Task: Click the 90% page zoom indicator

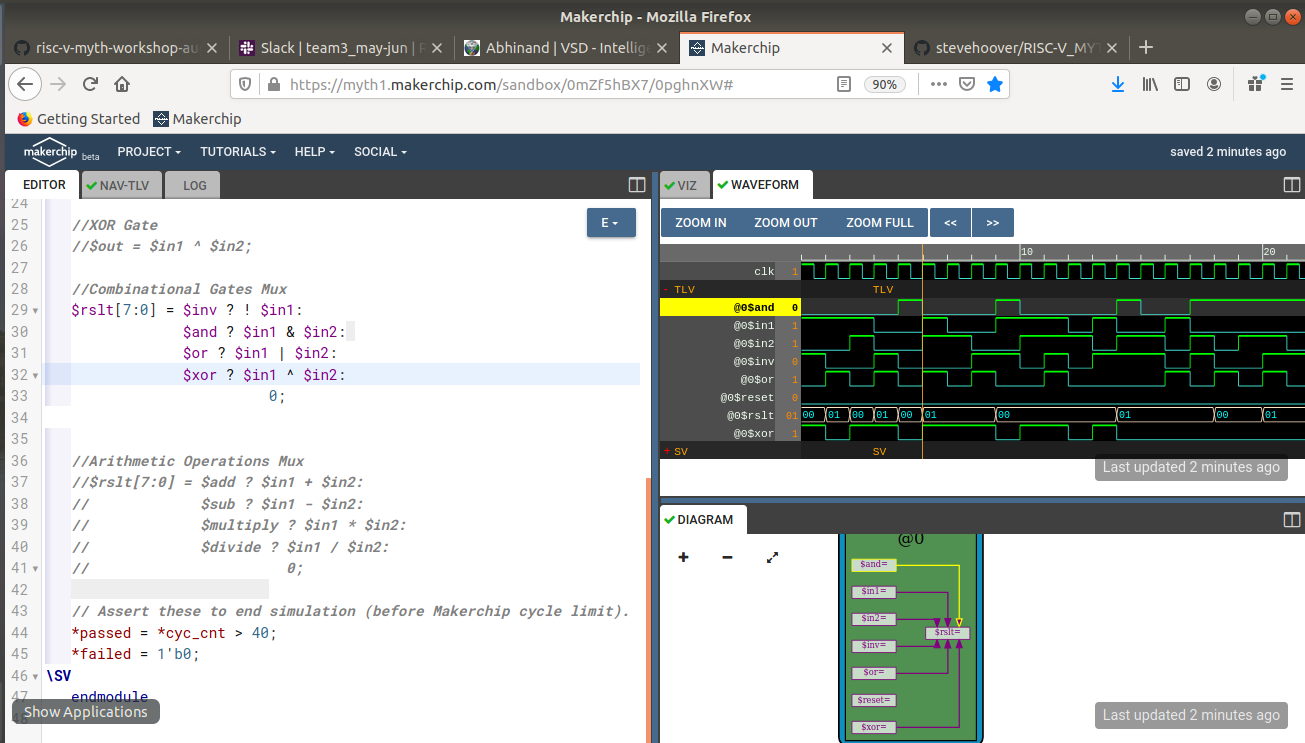Action: tap(885, 85)
